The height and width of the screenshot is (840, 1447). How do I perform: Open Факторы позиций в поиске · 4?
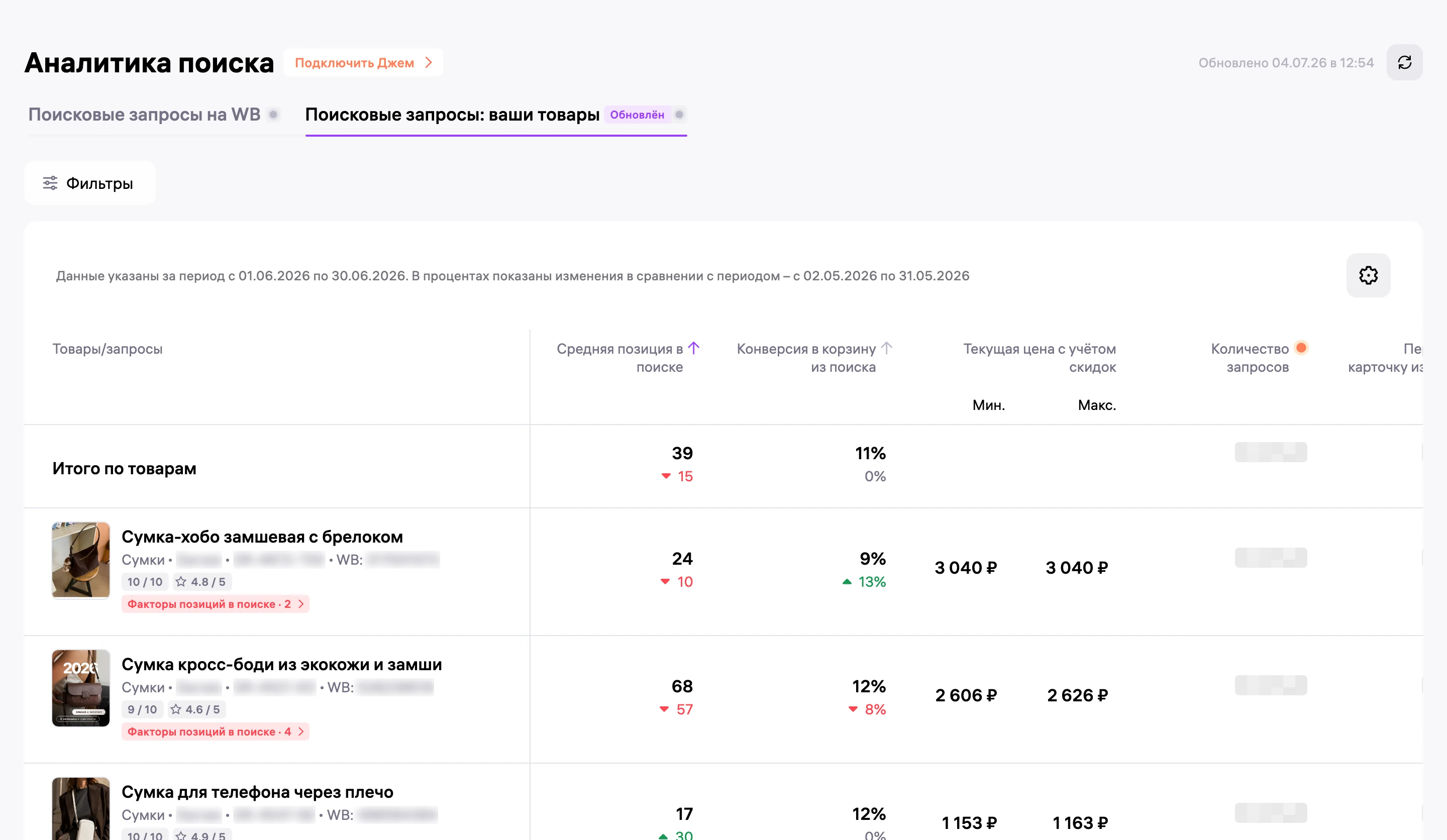tap(216, 731)
